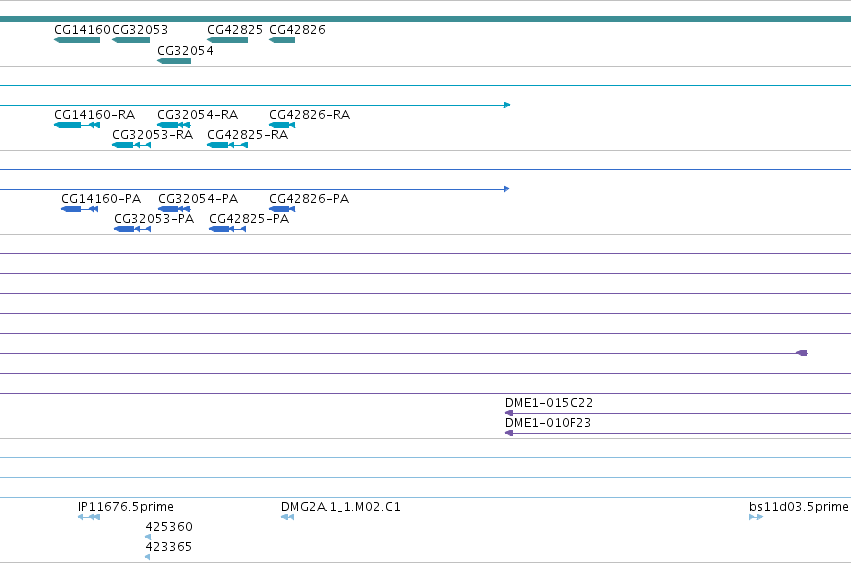Click the CG14160-RA label
The width and height of the screenshot is (851, 563).
[x=94, y=115]
